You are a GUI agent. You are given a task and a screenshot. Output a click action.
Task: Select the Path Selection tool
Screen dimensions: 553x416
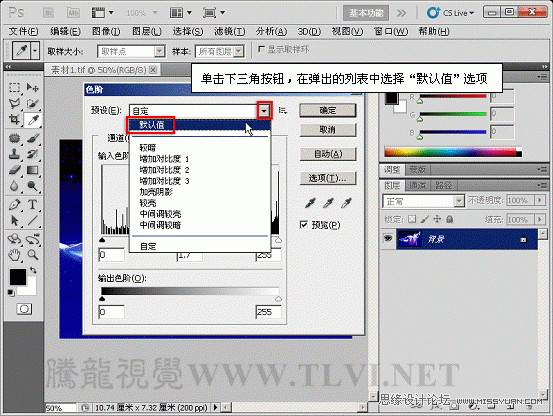coord(14,221)
